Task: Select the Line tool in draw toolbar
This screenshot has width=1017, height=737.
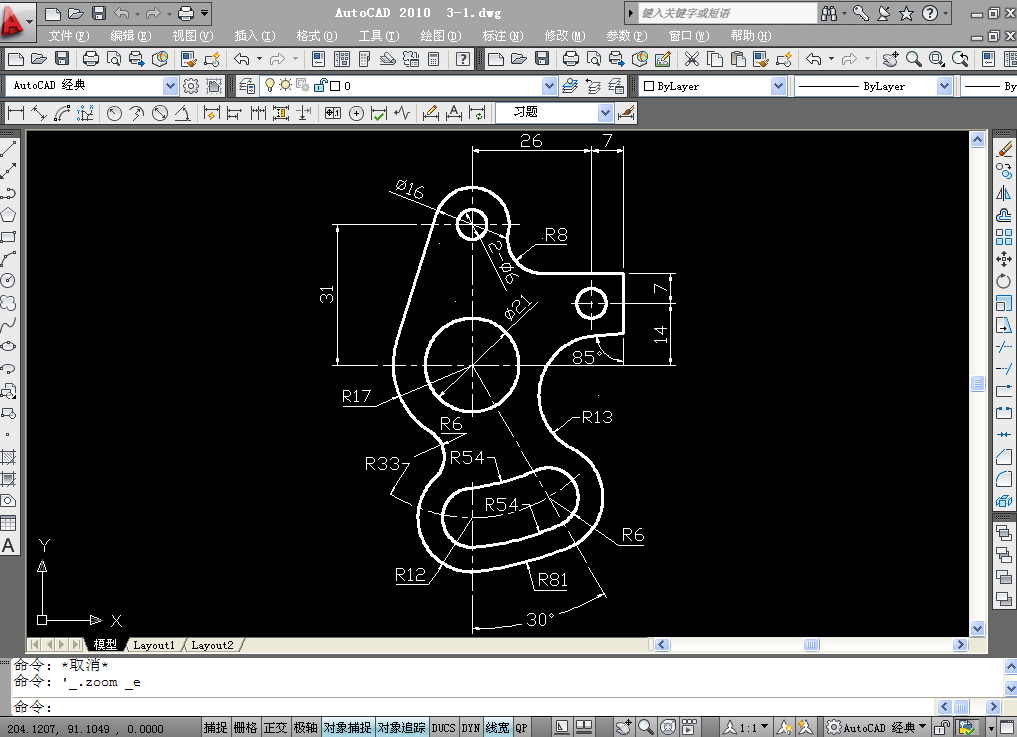Action: pyautogui.click(x=8, y=149)
